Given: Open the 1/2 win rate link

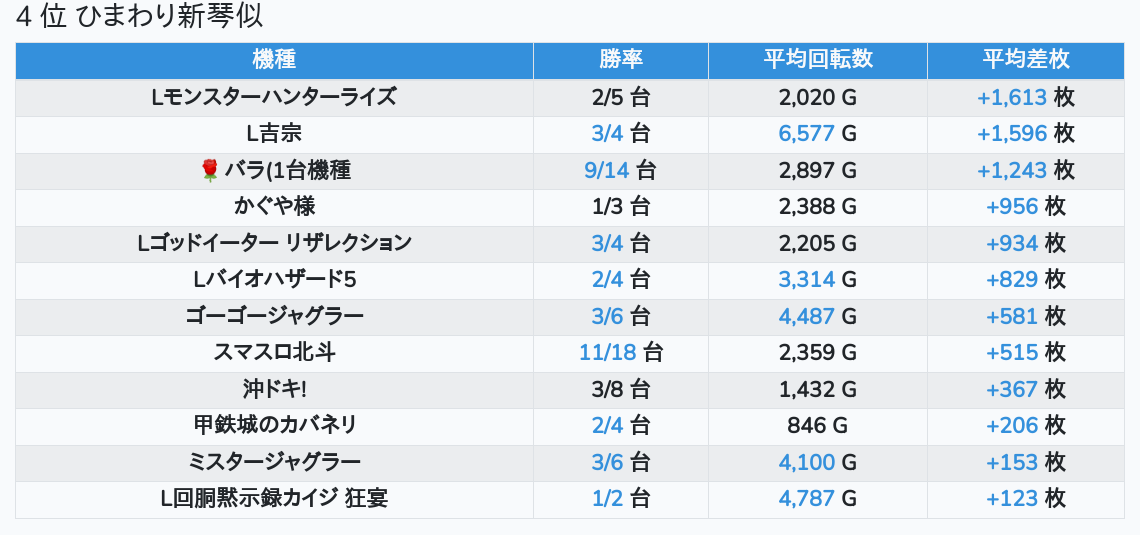Looking at the screenshot, I should click(x=607, y=498).
